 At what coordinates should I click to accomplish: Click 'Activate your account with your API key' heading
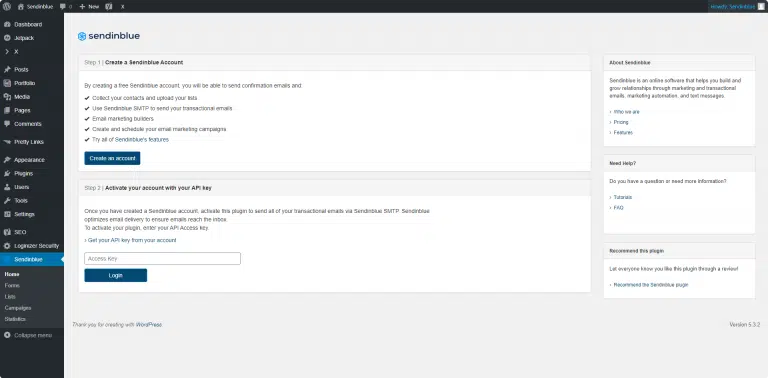coord(158,188)
